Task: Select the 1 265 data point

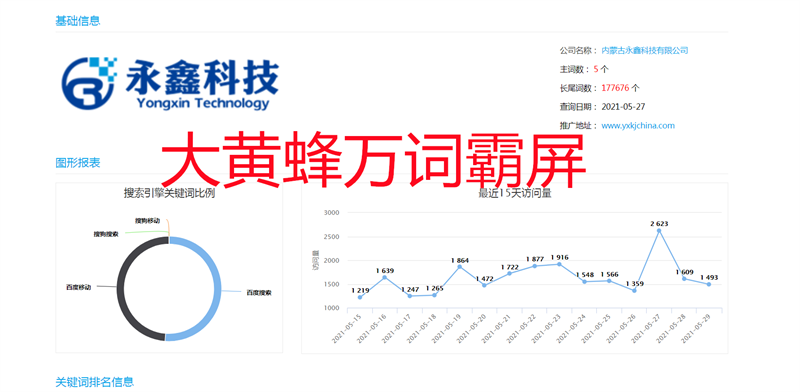Action: (x=435, y=295)
